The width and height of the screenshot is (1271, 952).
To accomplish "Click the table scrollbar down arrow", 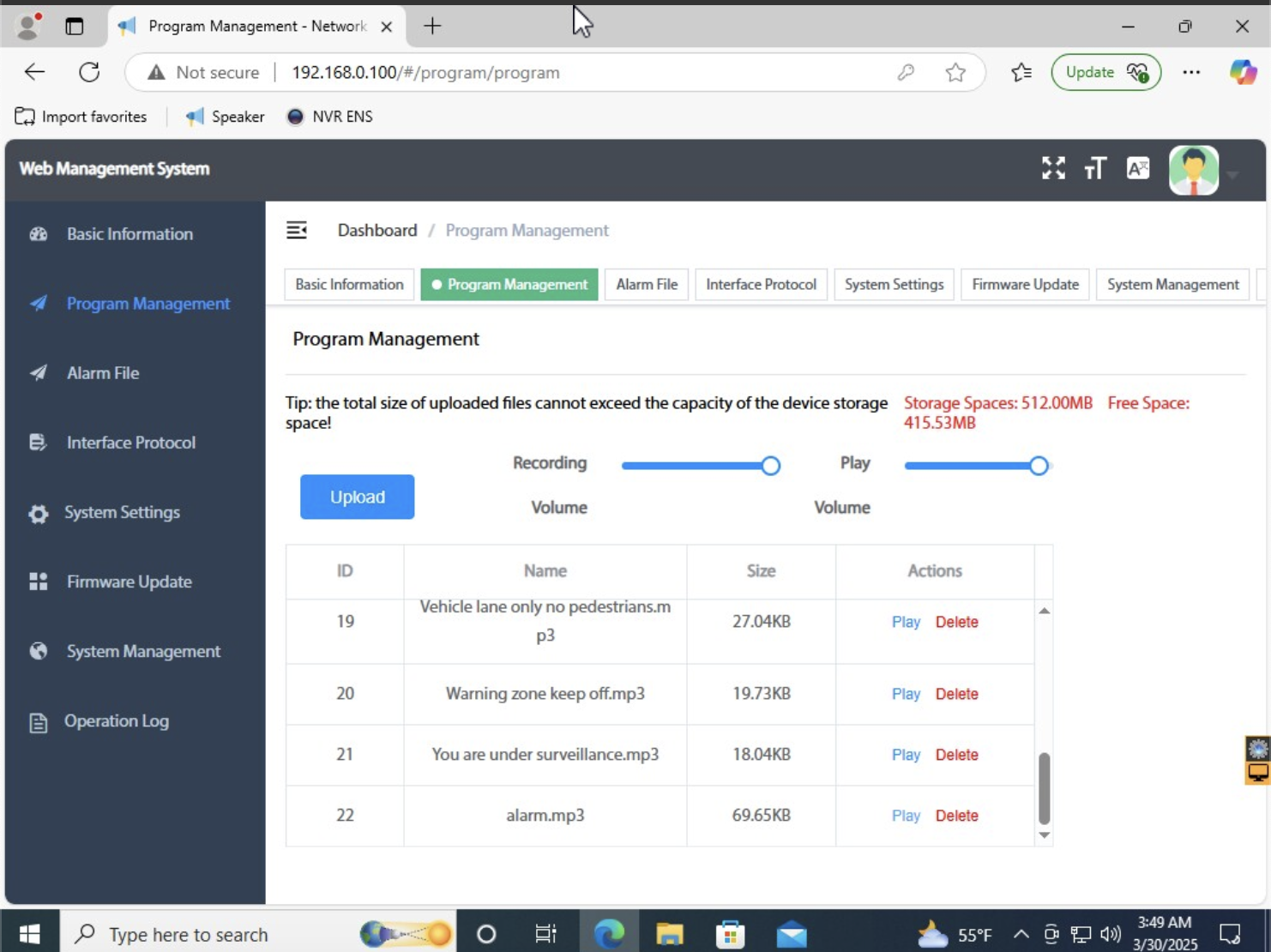I will (1044, 835).
